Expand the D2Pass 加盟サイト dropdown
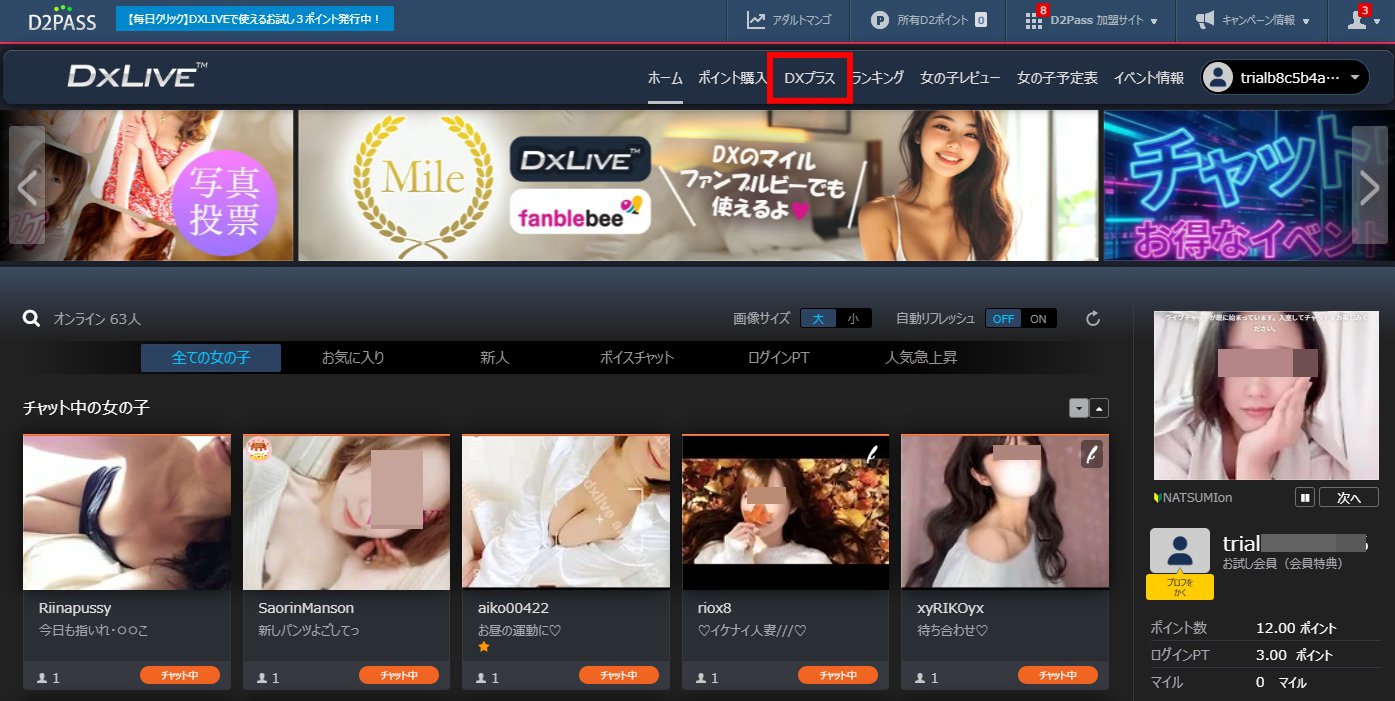The width and height of the screenshot is (1395, 701). click(1093, 20)
